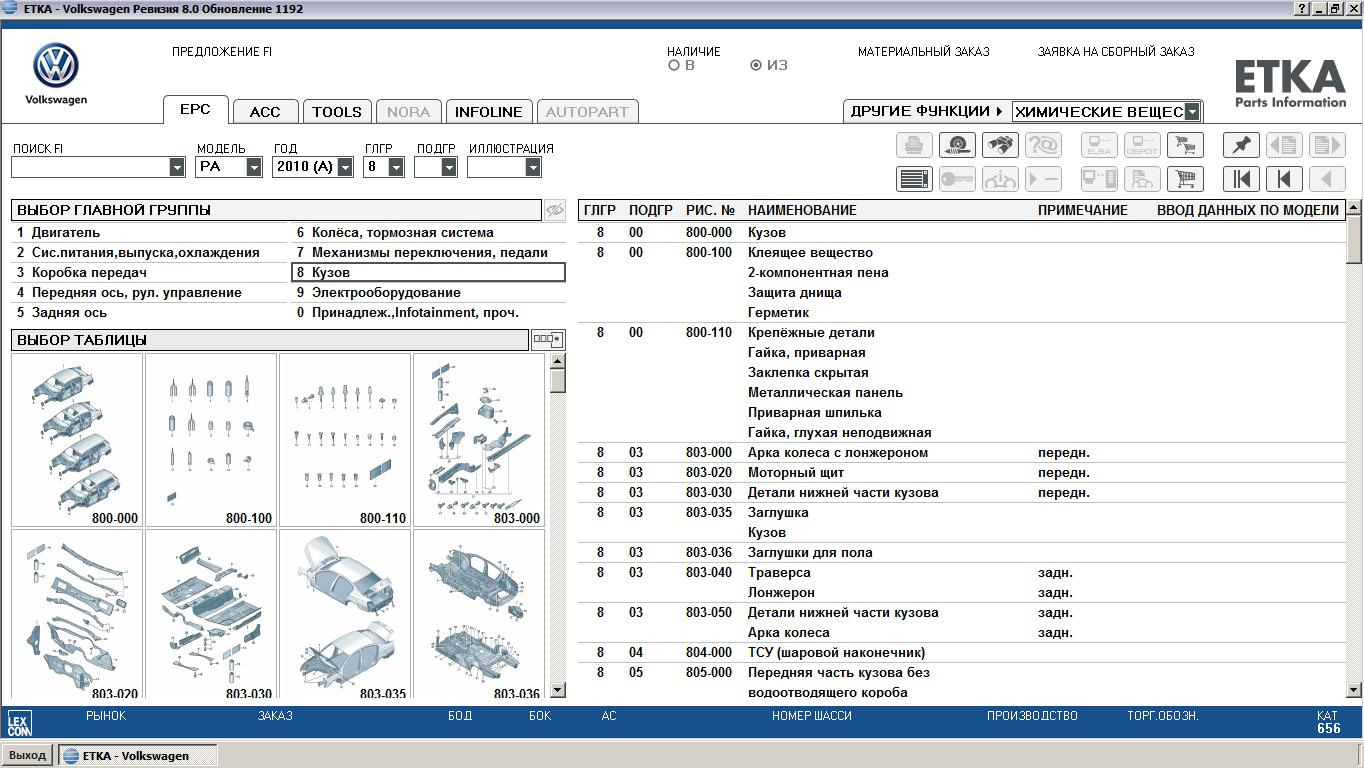Select the 'В' availability radio button
This screenshot has height=768, width=1364.
point(674,66)
